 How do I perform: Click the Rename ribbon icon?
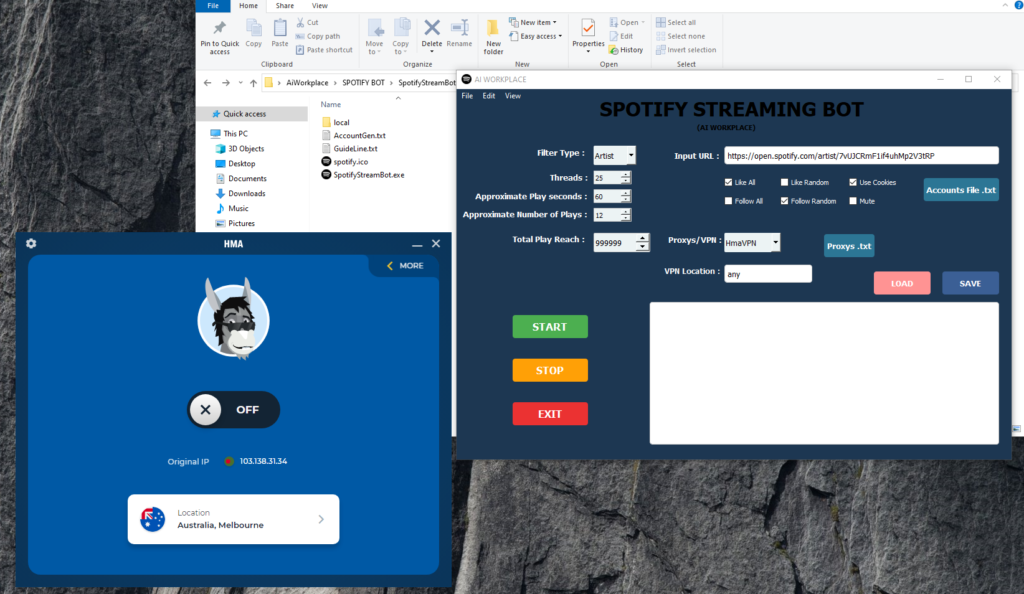click(x=460, y=27)
